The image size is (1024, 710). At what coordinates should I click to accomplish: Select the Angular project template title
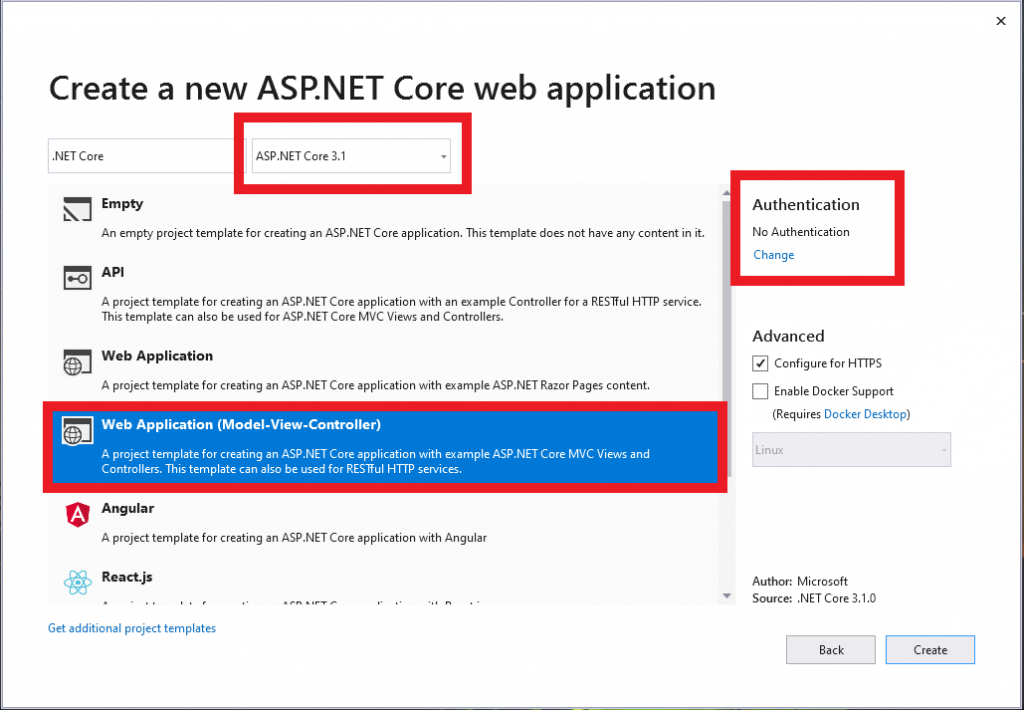(x=127, y=508)
